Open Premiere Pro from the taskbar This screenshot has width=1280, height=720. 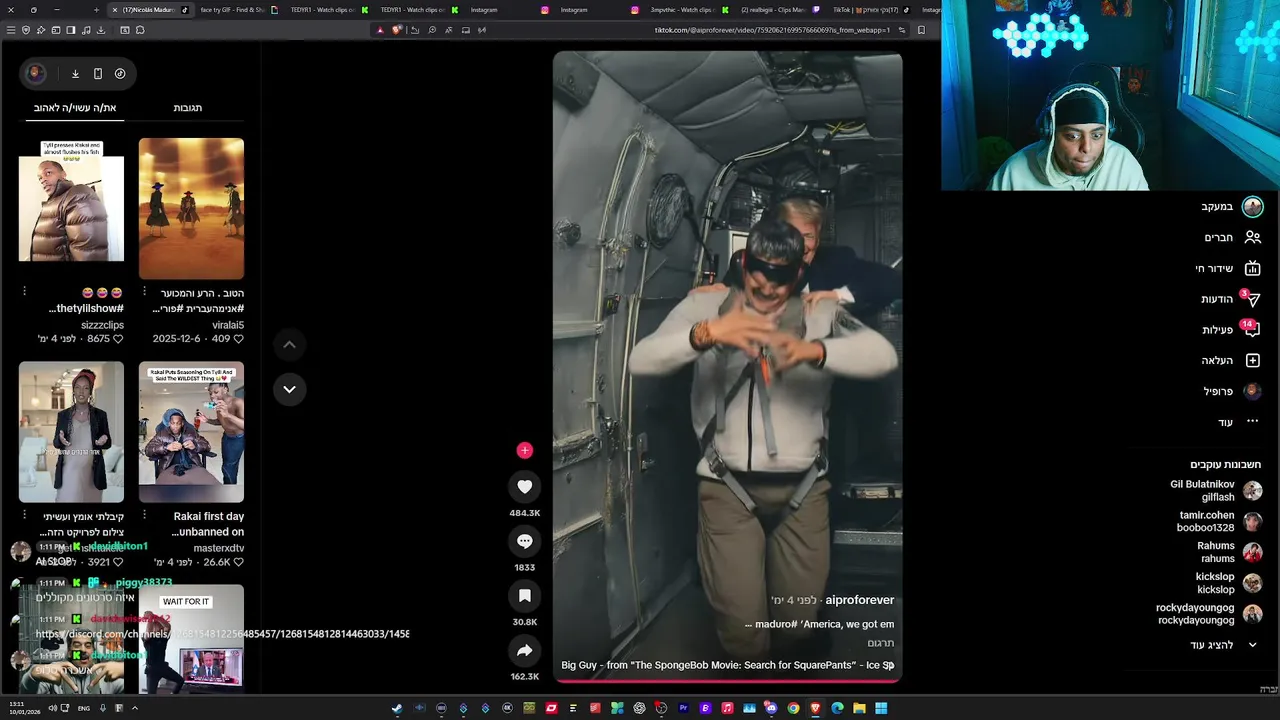coord(683,708)
